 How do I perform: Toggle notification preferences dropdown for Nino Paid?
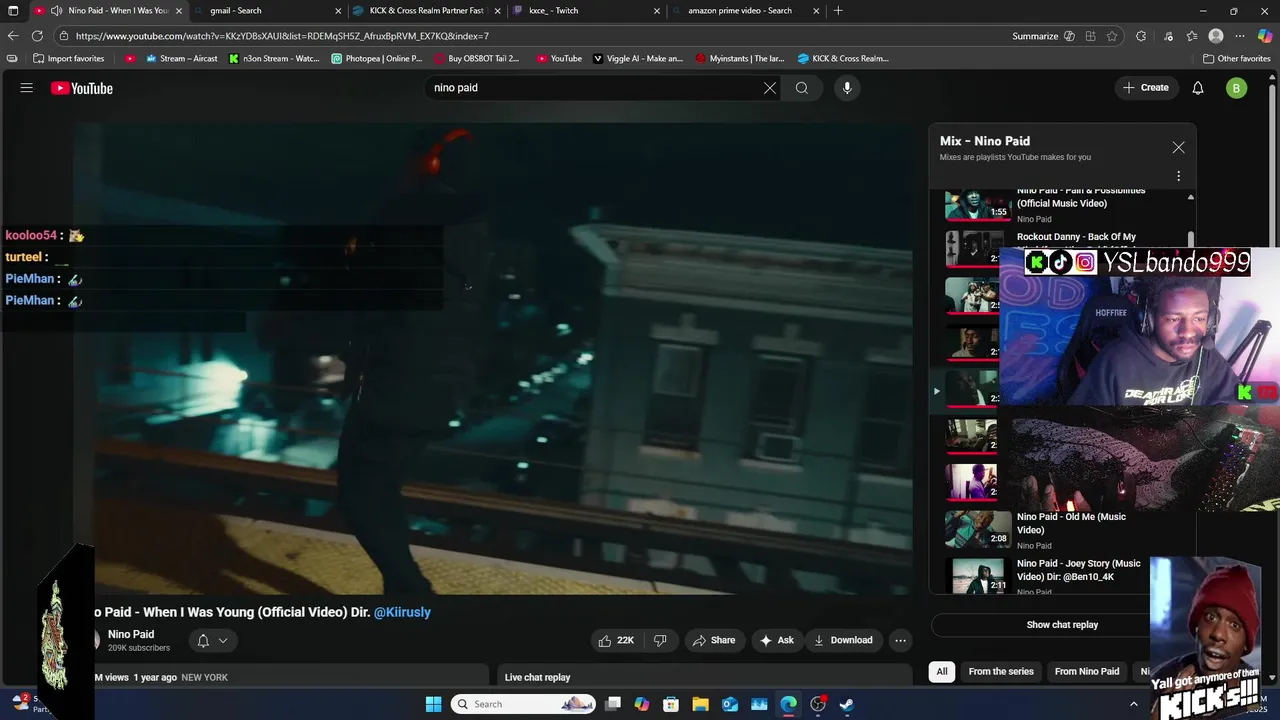coord(212,640)
